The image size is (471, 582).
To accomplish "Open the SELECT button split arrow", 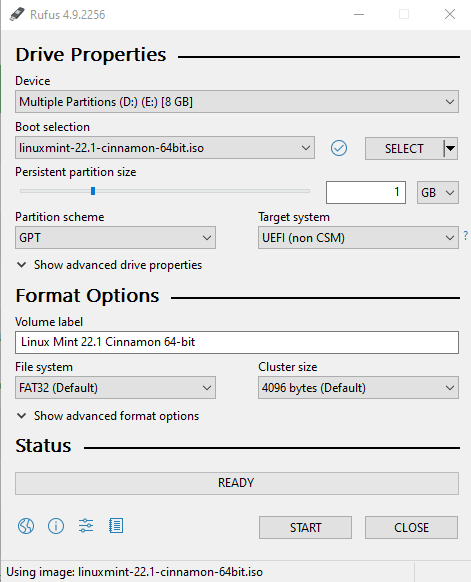I will click(x=451, y=148).
